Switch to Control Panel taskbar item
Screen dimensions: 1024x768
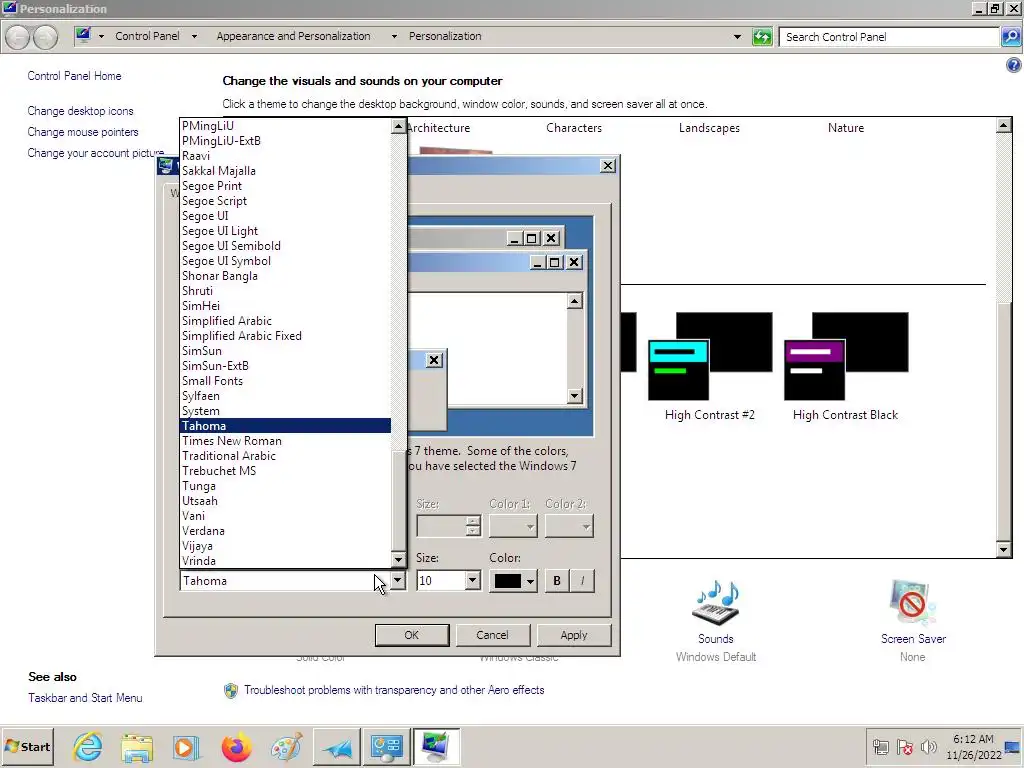tap(387, 746)
